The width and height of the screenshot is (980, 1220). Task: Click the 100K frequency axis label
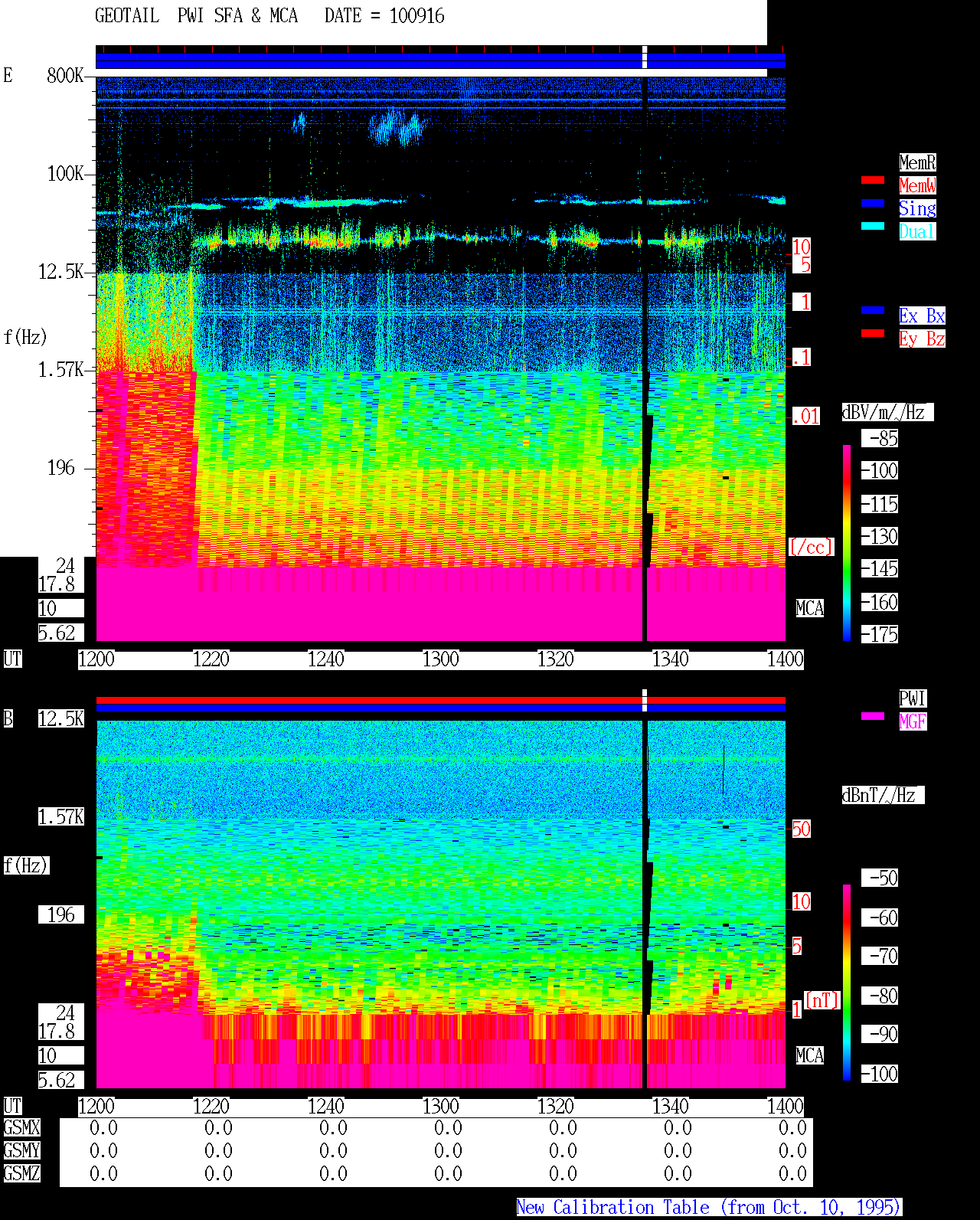tap(65, 173)
